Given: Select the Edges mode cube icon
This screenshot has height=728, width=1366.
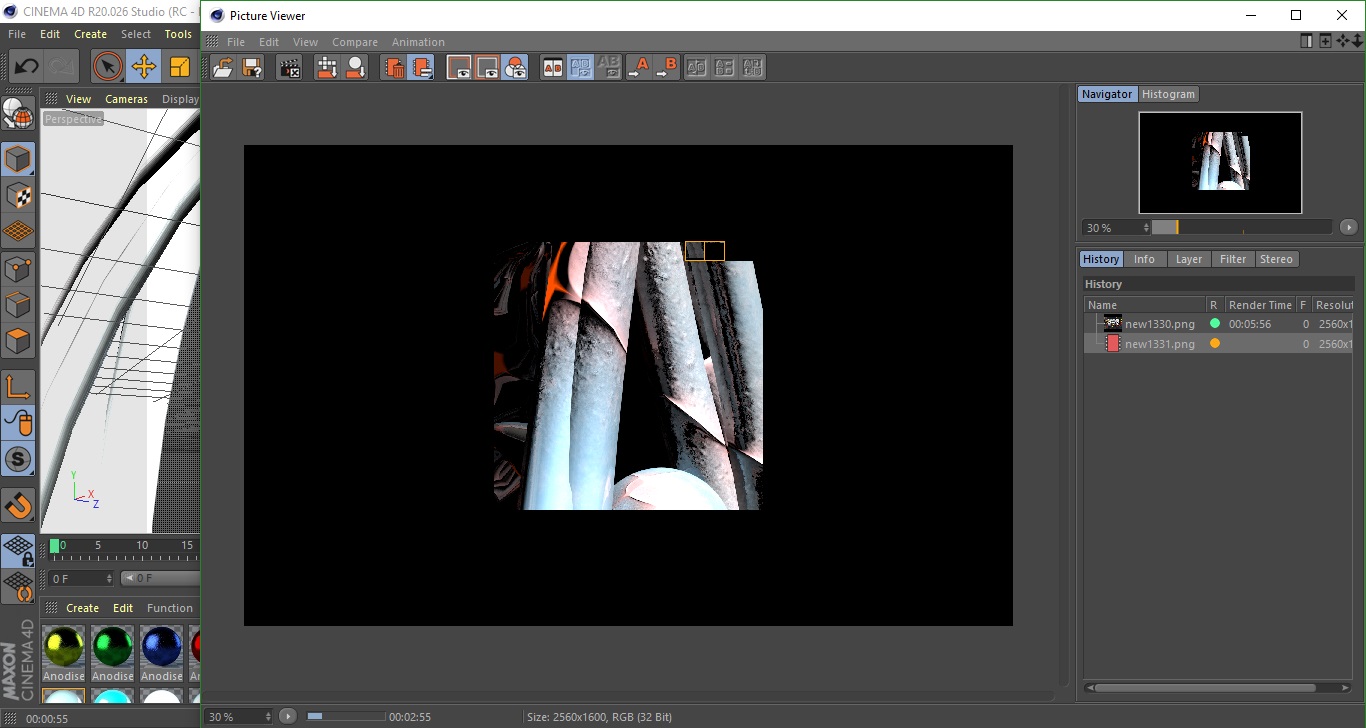Looking at the screenshot, I should [x=18, y=304].
